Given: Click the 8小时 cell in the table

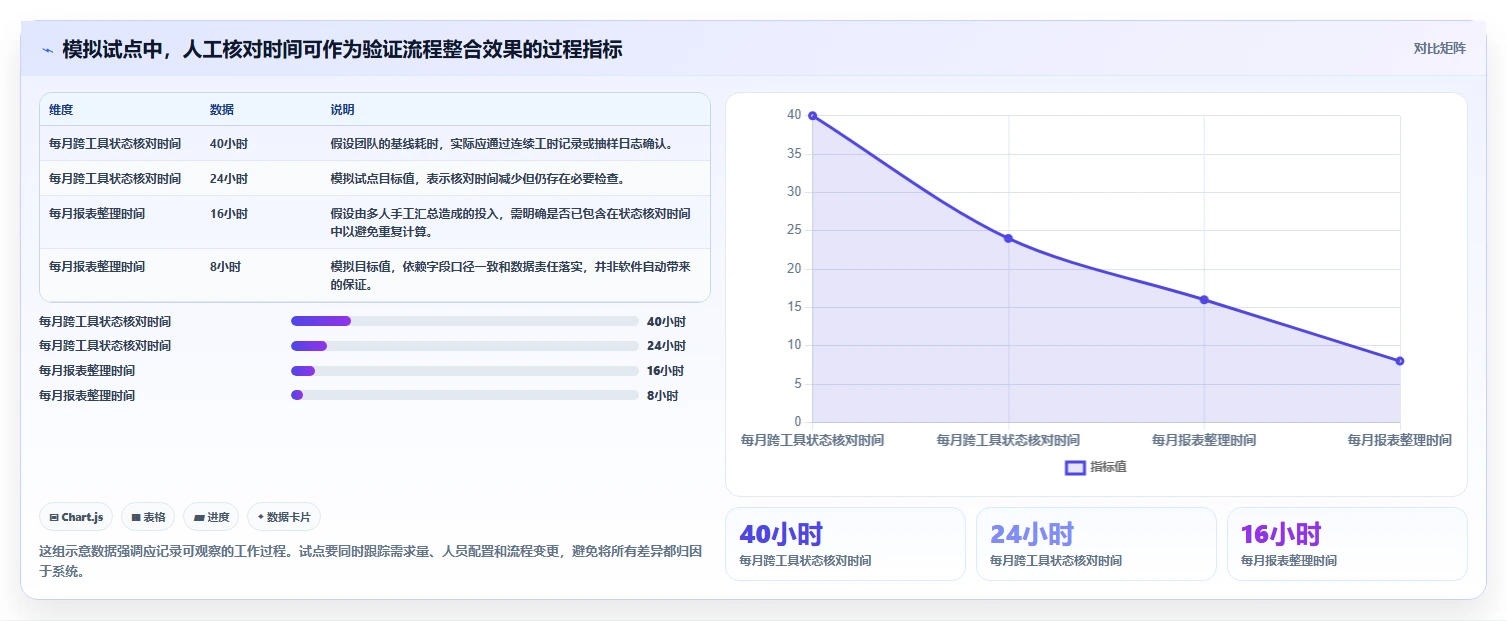Looking at the screenshot, I should coord(225,267).
